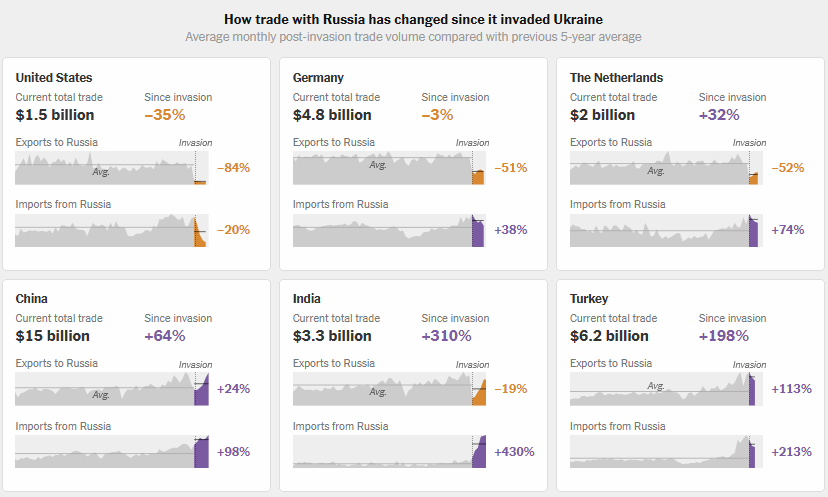Select the Germany card title

pos(320,77)
